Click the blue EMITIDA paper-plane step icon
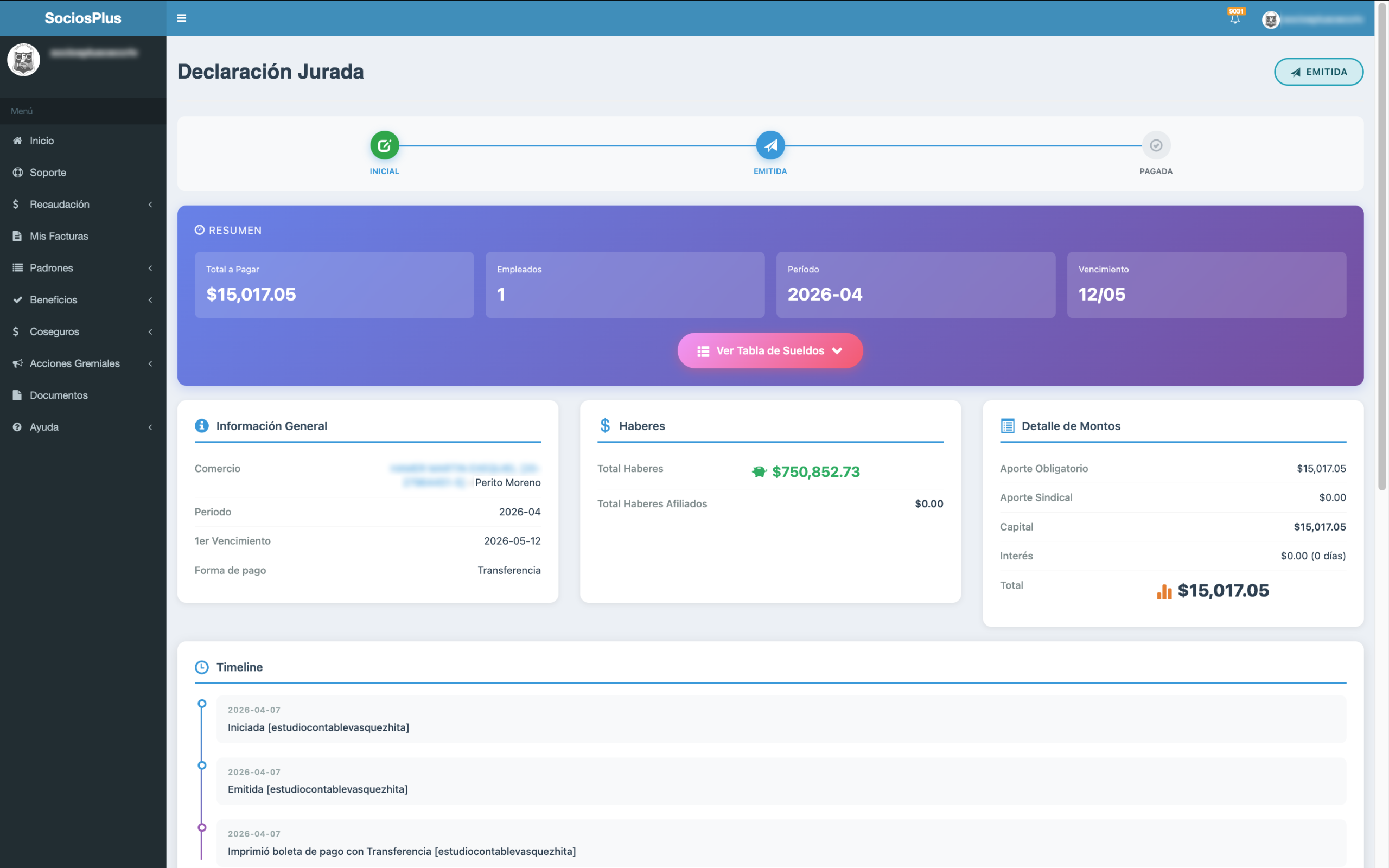 pos(770,145)
